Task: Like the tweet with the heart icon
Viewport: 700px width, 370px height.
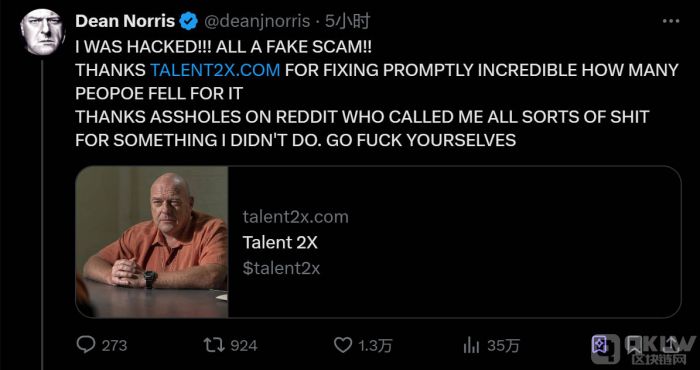Action: click(344, 345)
